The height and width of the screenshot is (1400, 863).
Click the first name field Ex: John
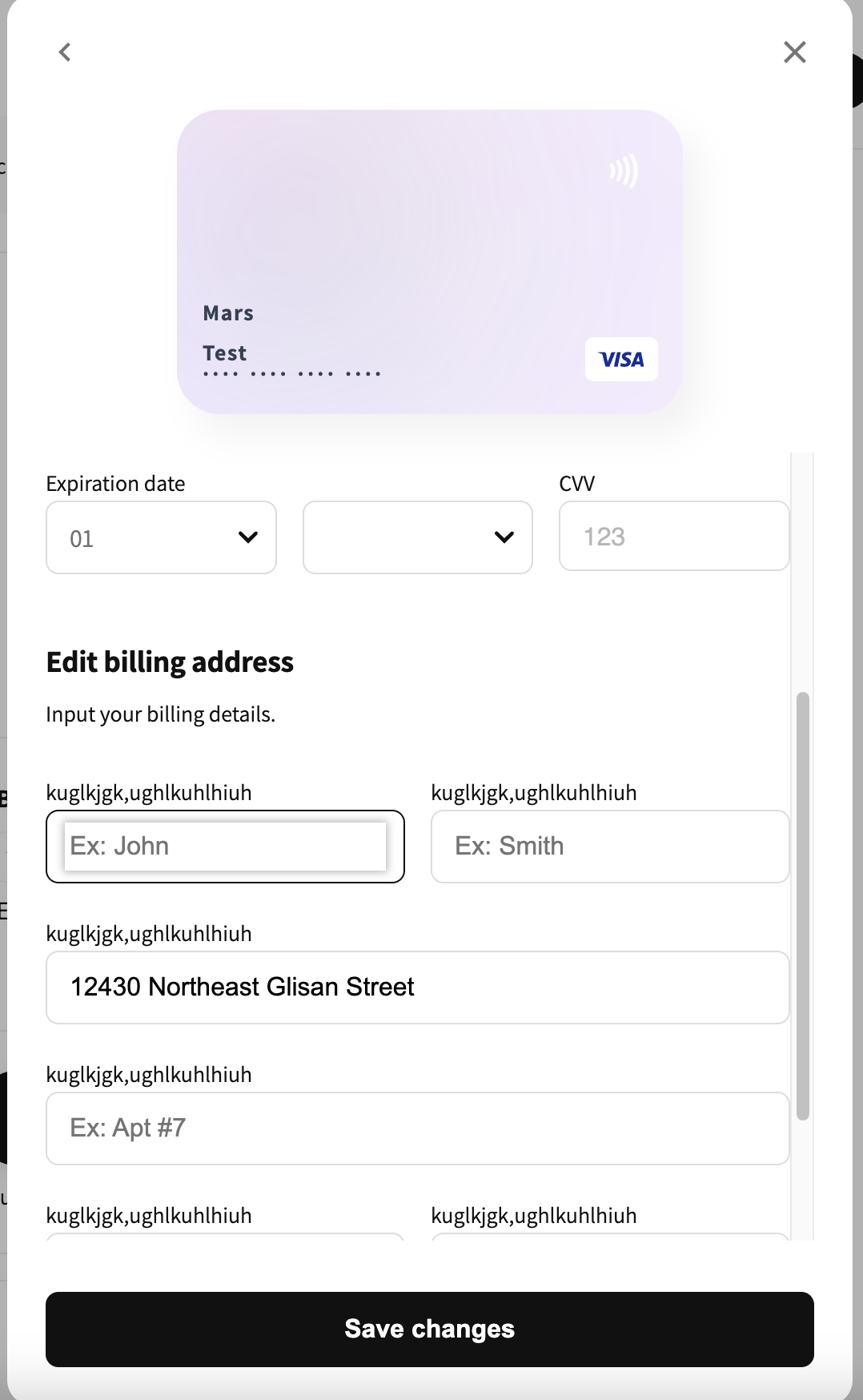[225, 847]
